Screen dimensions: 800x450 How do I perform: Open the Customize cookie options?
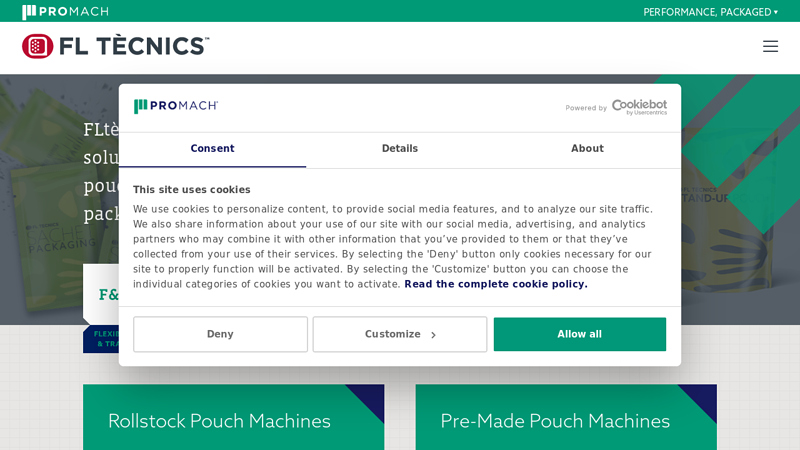400,334
